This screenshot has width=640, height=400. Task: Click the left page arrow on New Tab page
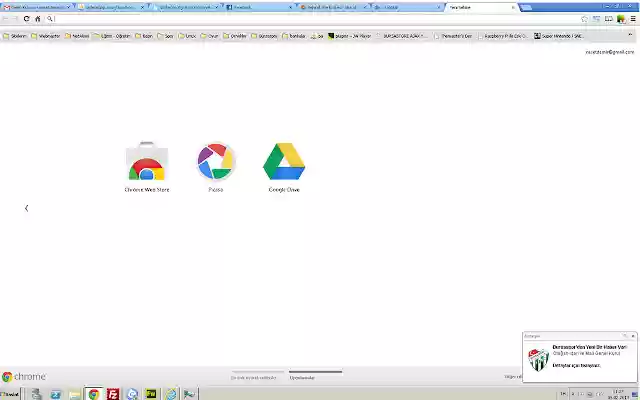pyautogui.click(x=27, y=208)
